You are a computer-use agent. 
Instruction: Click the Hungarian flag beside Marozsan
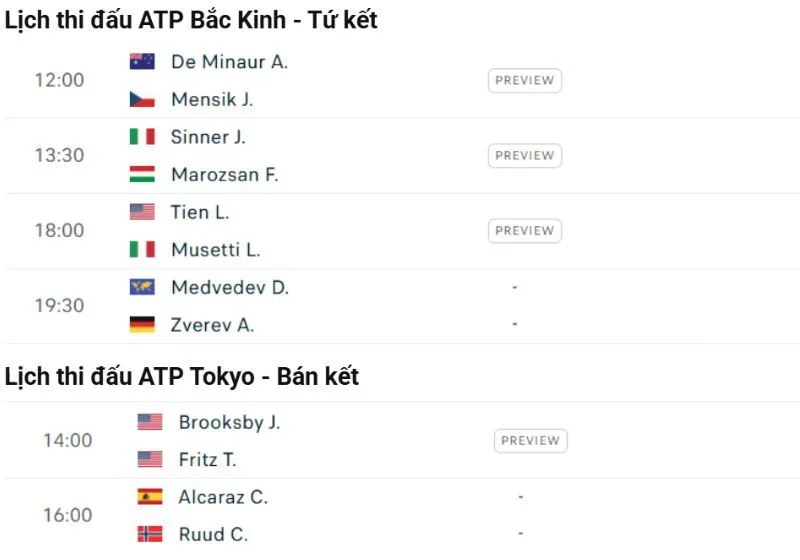point(142,174)
